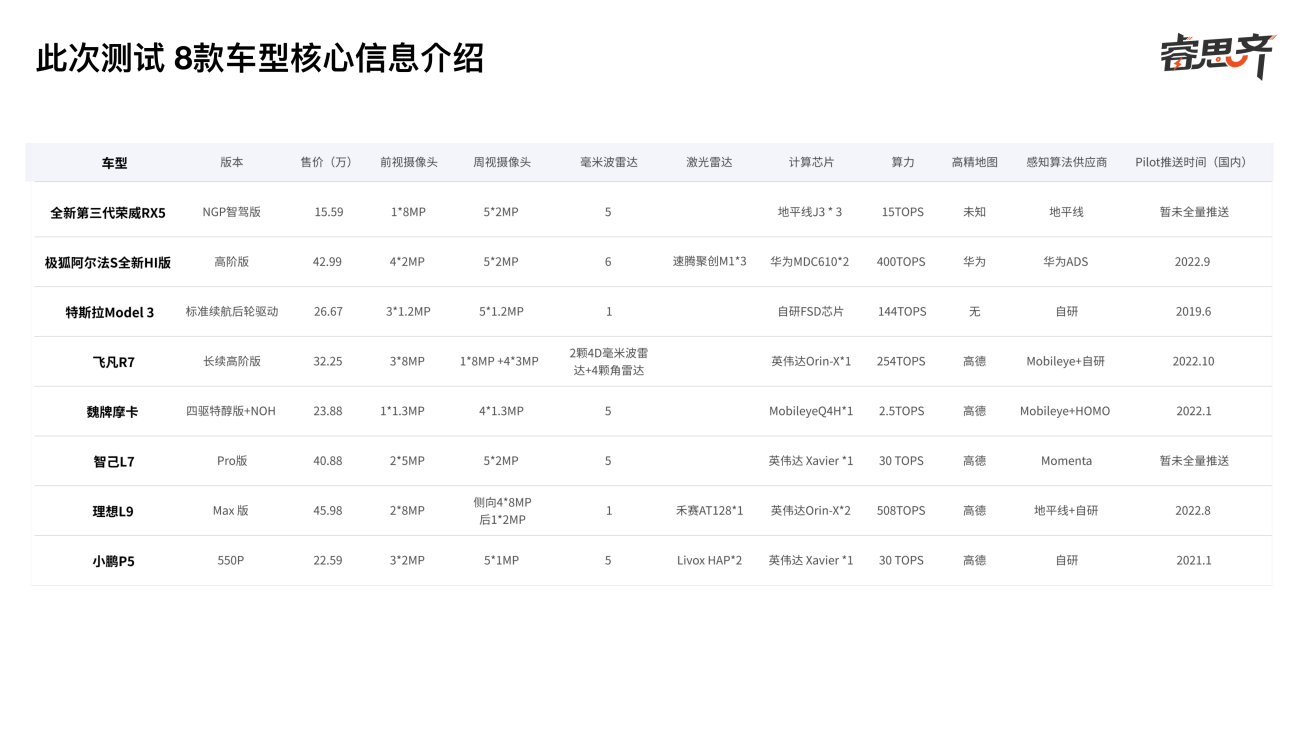Click the 车型 column header

(115, 162)
